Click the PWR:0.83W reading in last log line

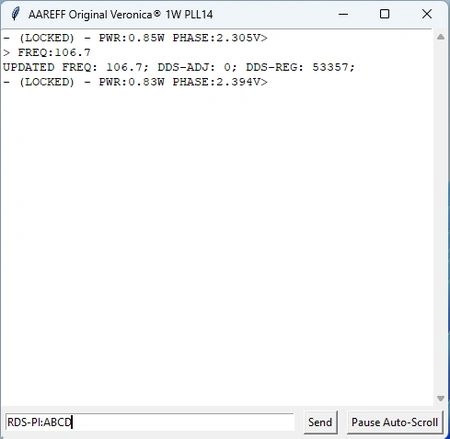pyautogui.click(x=131, y=82)
